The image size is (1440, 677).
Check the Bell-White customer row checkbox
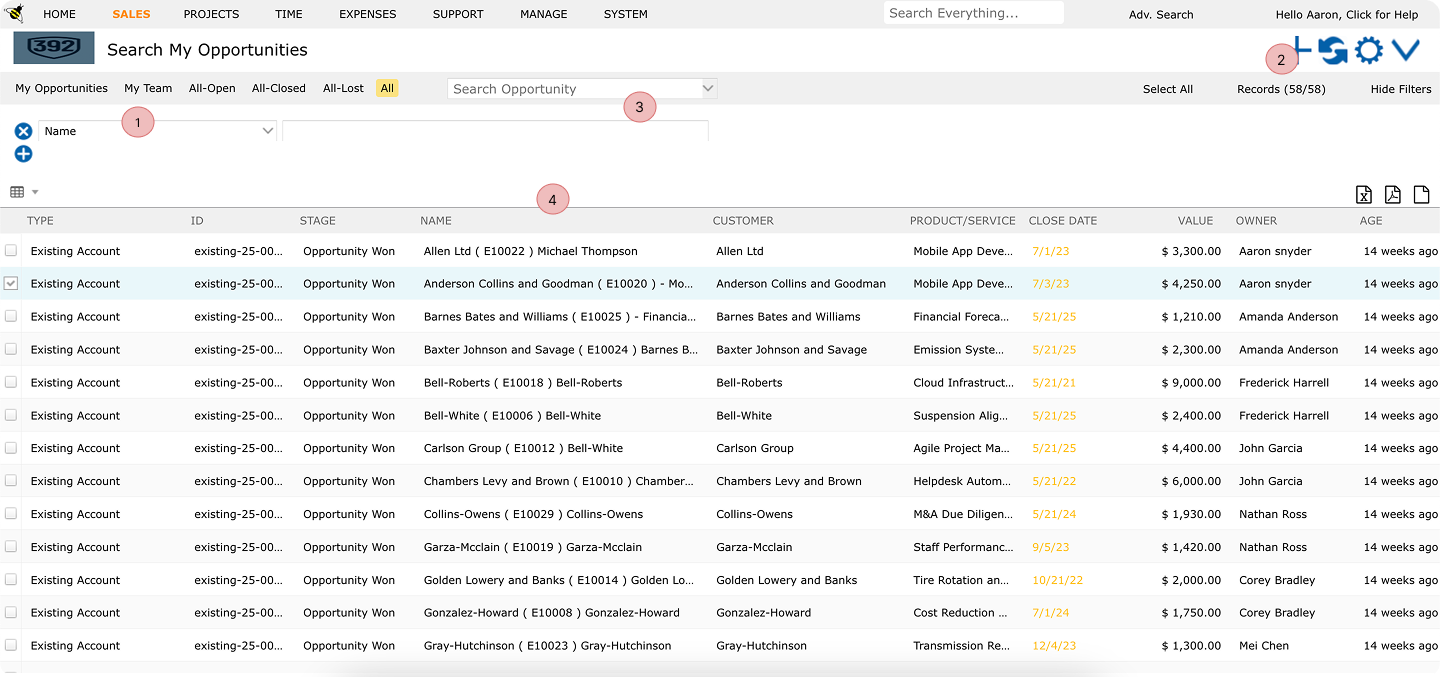[x=11, y=415]
